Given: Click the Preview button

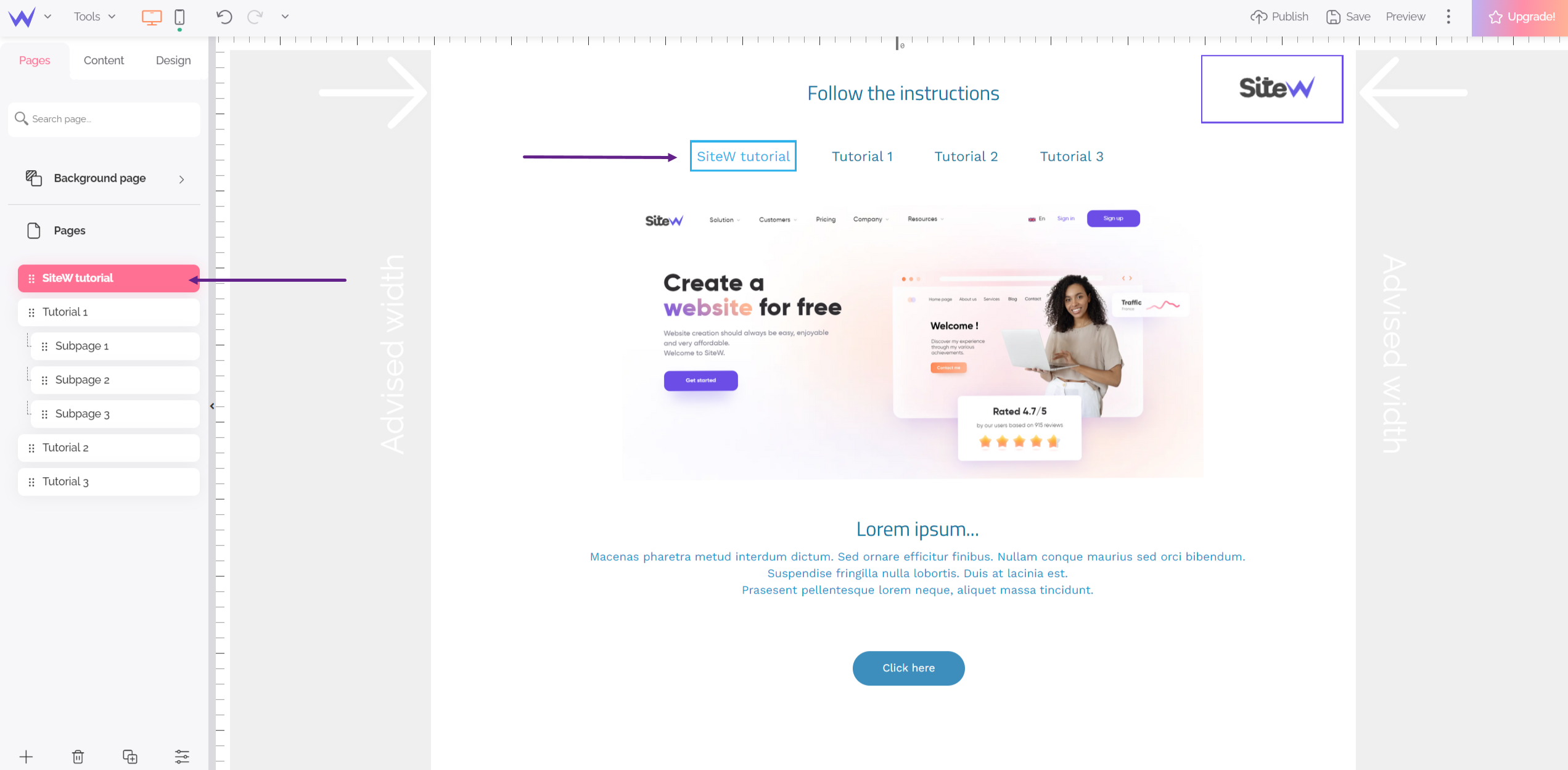Looking at the screenshot, I should [x=1405, y=16].
